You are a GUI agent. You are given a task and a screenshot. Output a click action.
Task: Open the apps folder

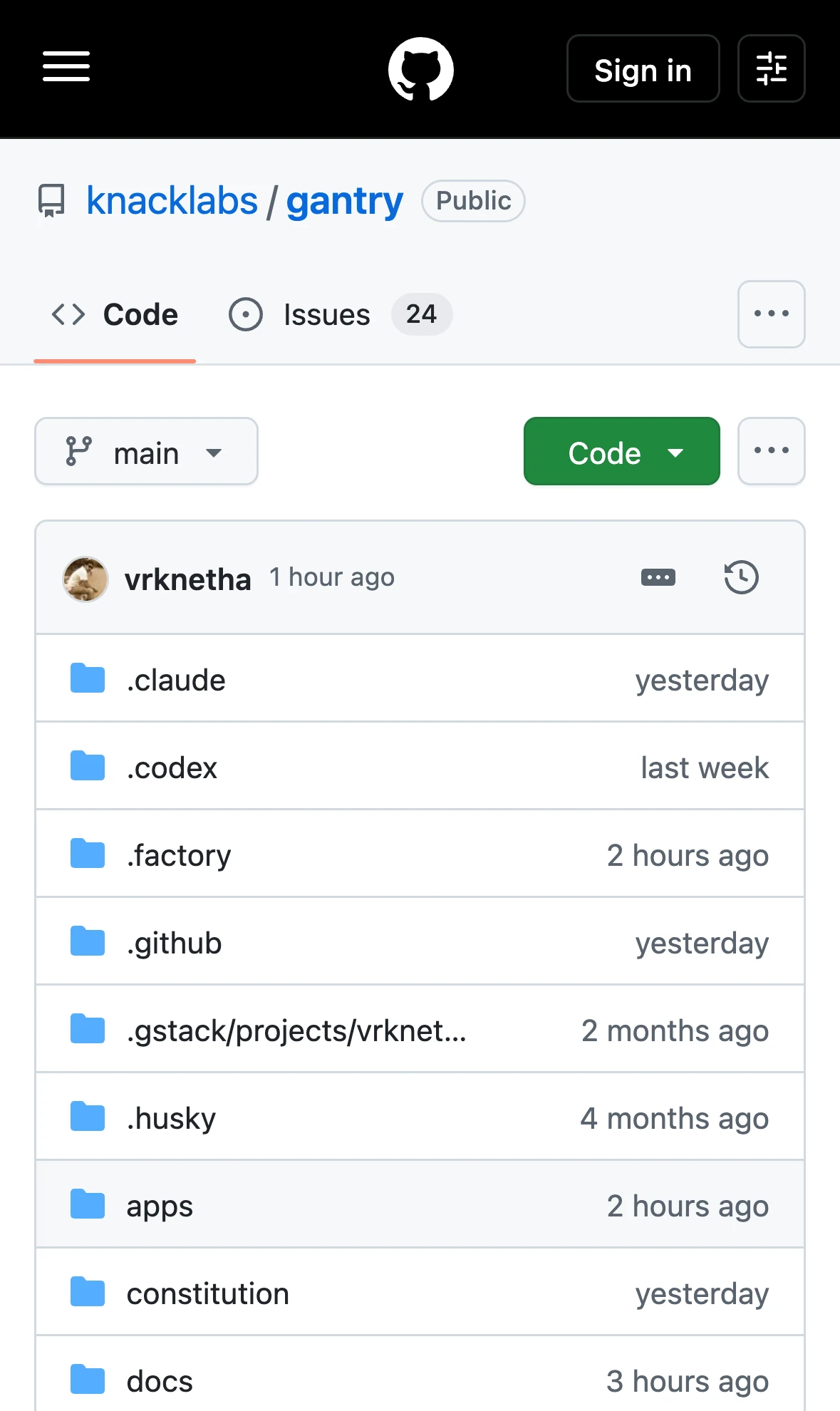click(x=160, y=1207)
